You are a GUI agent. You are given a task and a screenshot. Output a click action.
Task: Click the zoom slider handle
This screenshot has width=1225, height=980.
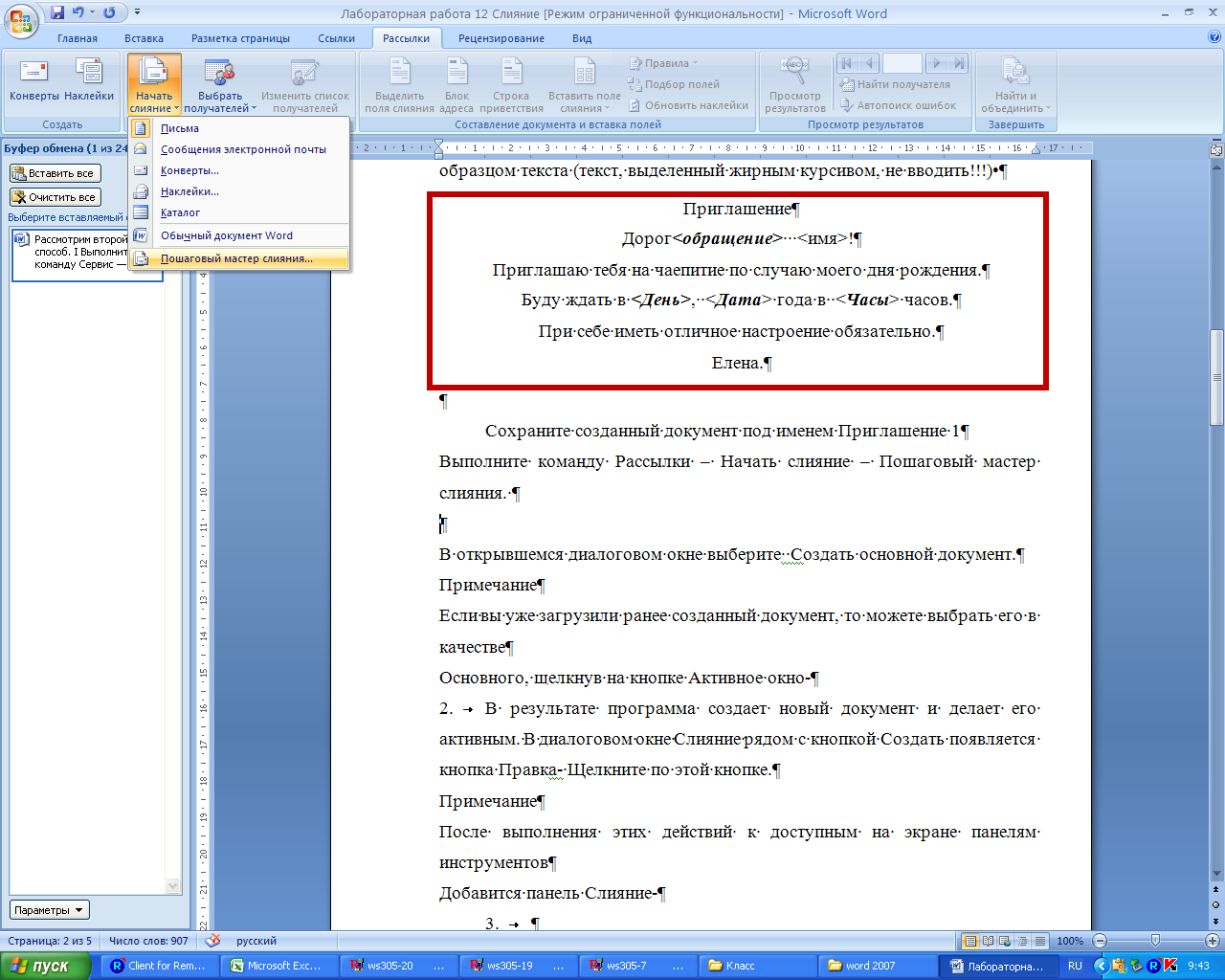pyautogui.click(x=1156, y=941)
